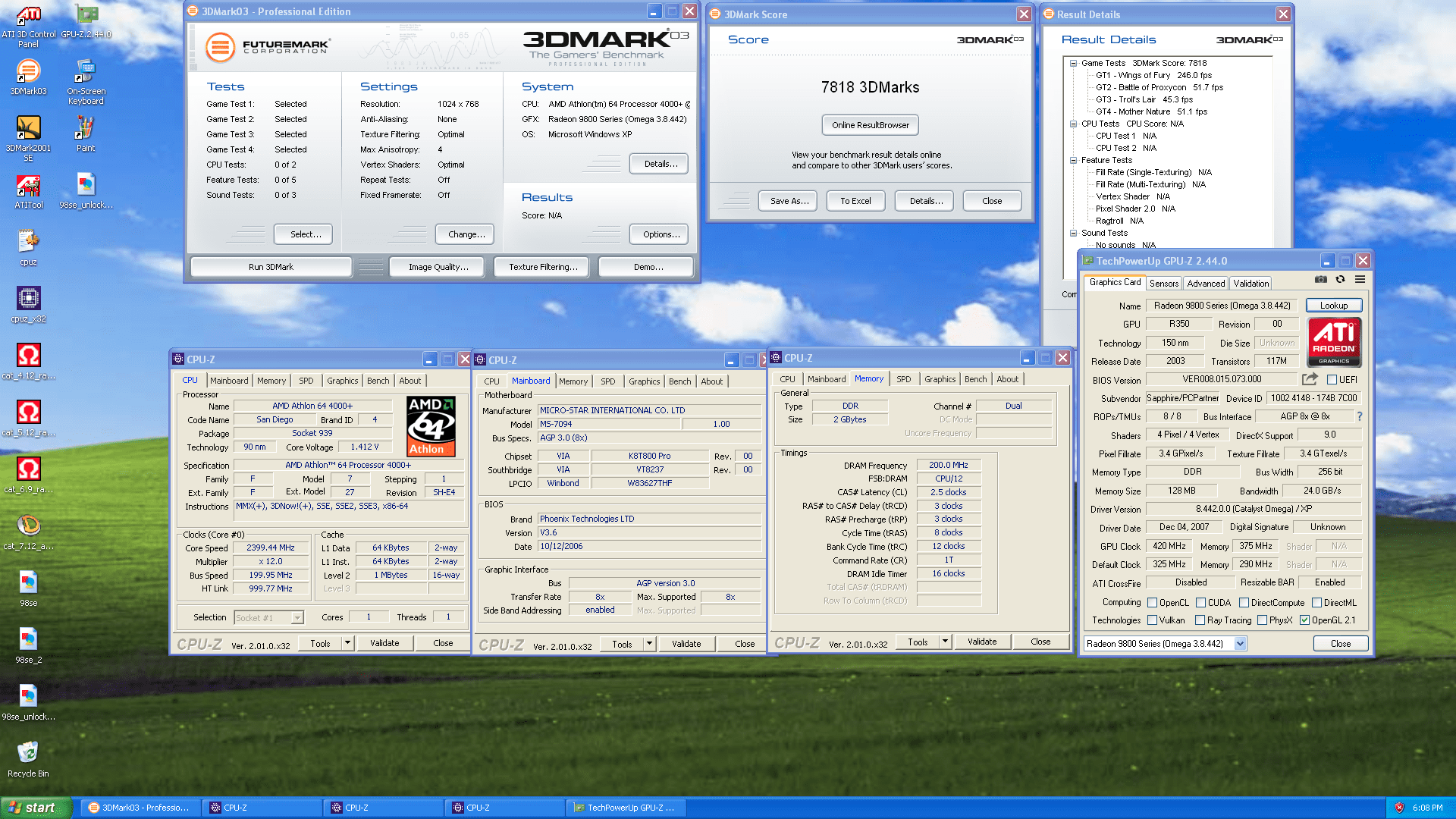Switch to the Advanced tab in GPU-Z

(x=1206, y=284)
